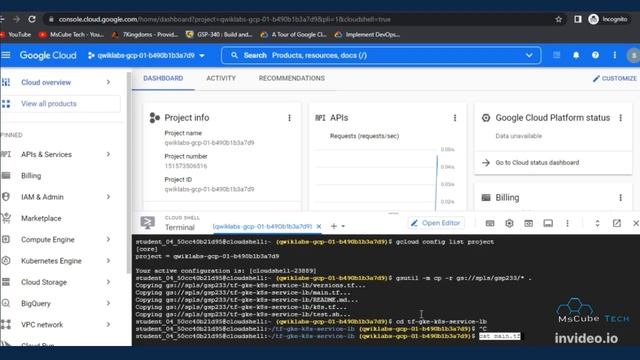Switch to the Recommendations tab
640x360 pixels.
(291, 78)
